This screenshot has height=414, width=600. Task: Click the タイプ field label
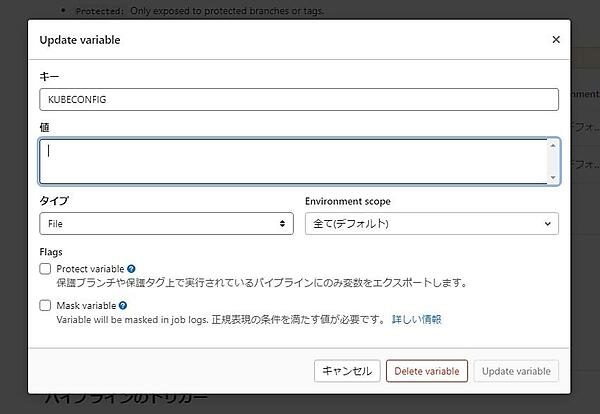[54, 201]
